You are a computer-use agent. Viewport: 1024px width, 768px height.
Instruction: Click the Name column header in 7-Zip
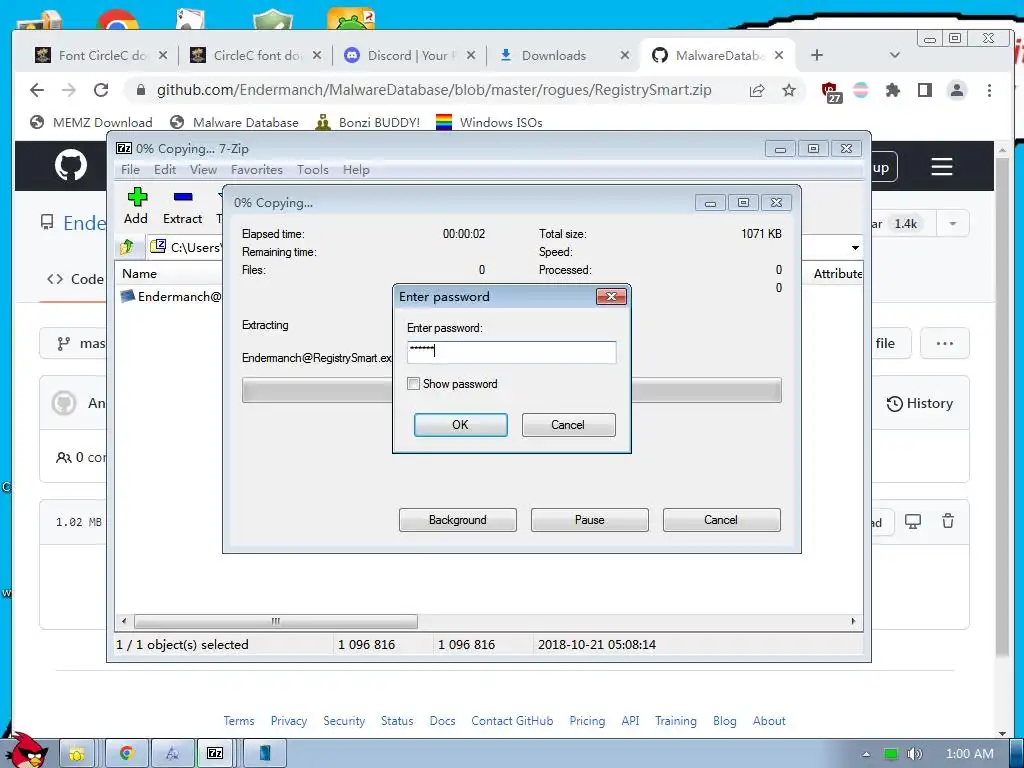[x=139, y=274]
